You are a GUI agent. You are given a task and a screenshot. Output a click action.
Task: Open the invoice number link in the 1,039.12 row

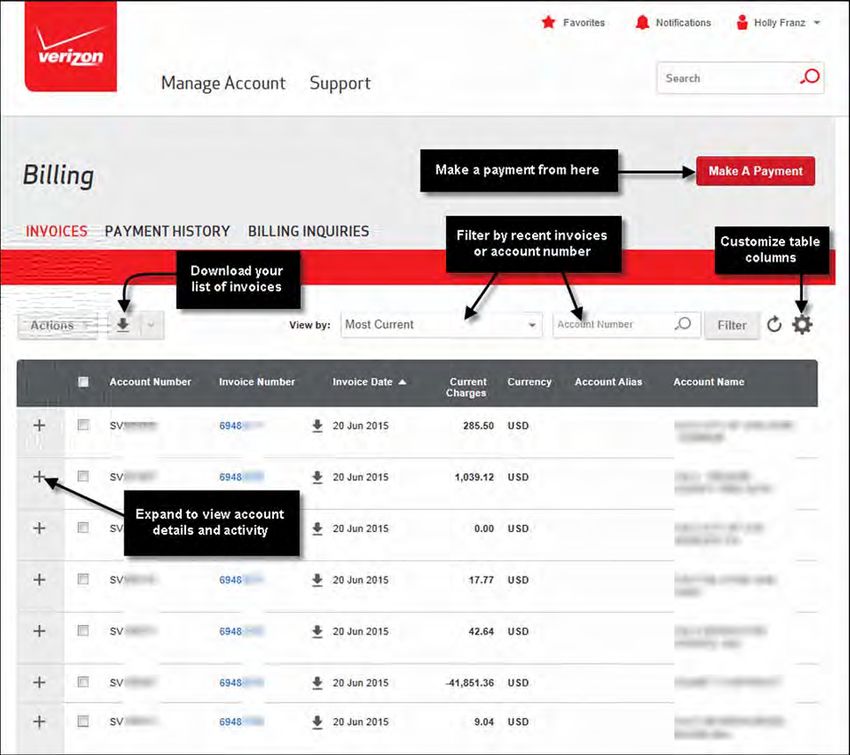click(241, 477)
